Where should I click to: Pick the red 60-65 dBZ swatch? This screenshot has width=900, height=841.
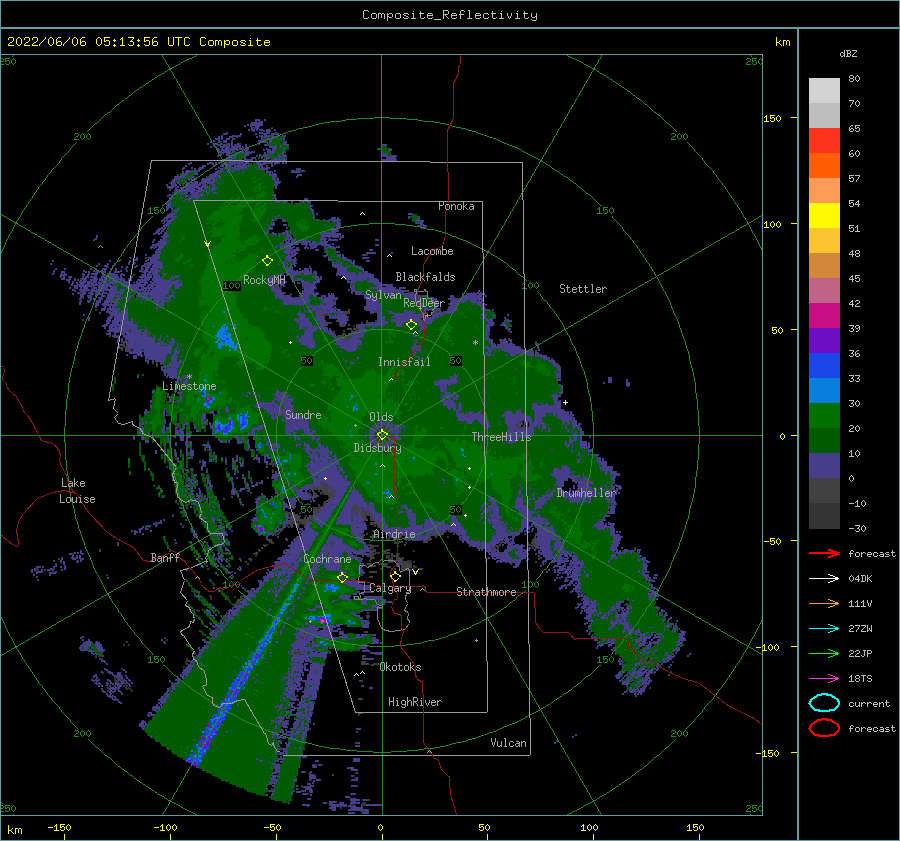coord(824,141)
